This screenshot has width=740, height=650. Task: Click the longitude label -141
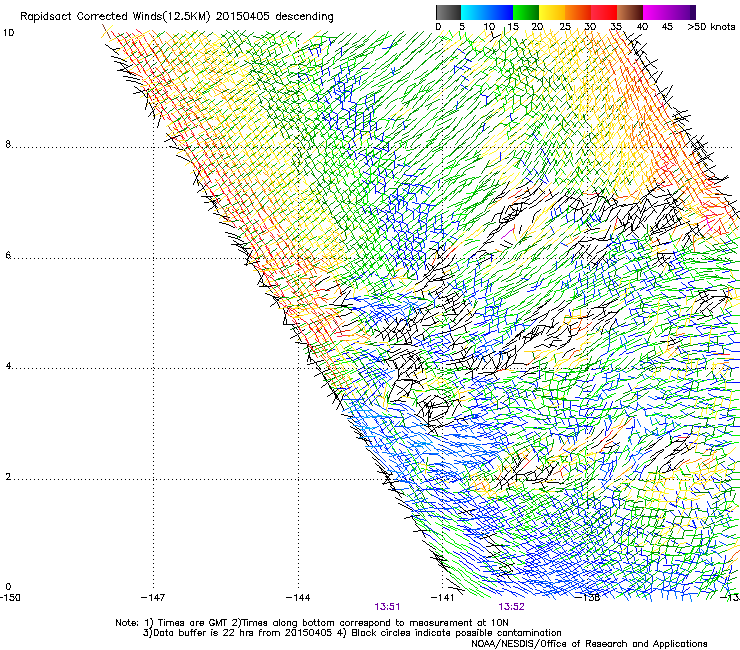pyautogui.click(x=442, y=598)
